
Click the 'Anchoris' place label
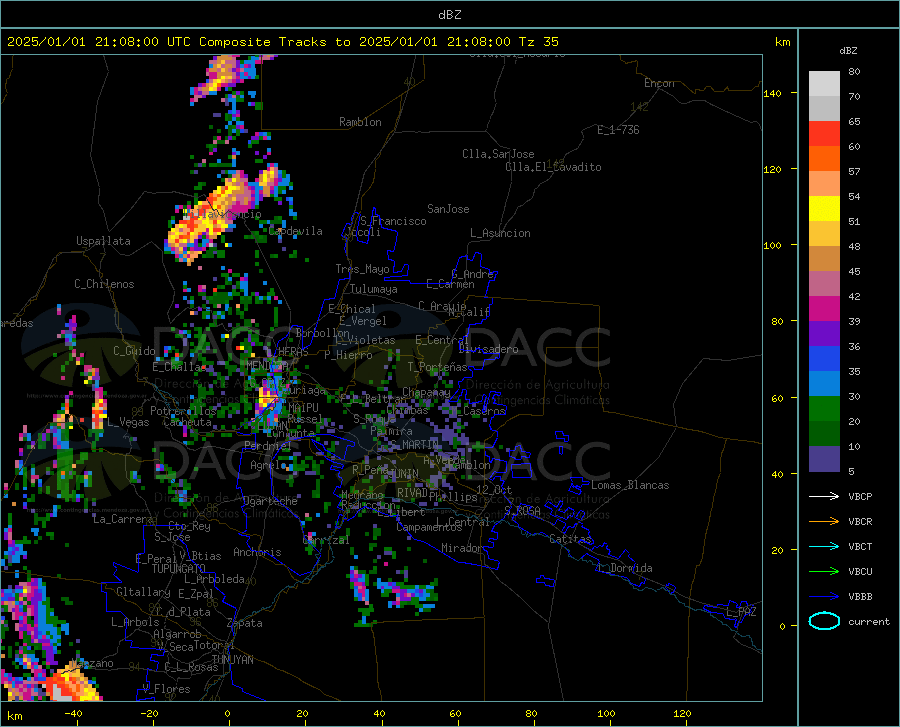pyautogui.click(x=257, y=552)
